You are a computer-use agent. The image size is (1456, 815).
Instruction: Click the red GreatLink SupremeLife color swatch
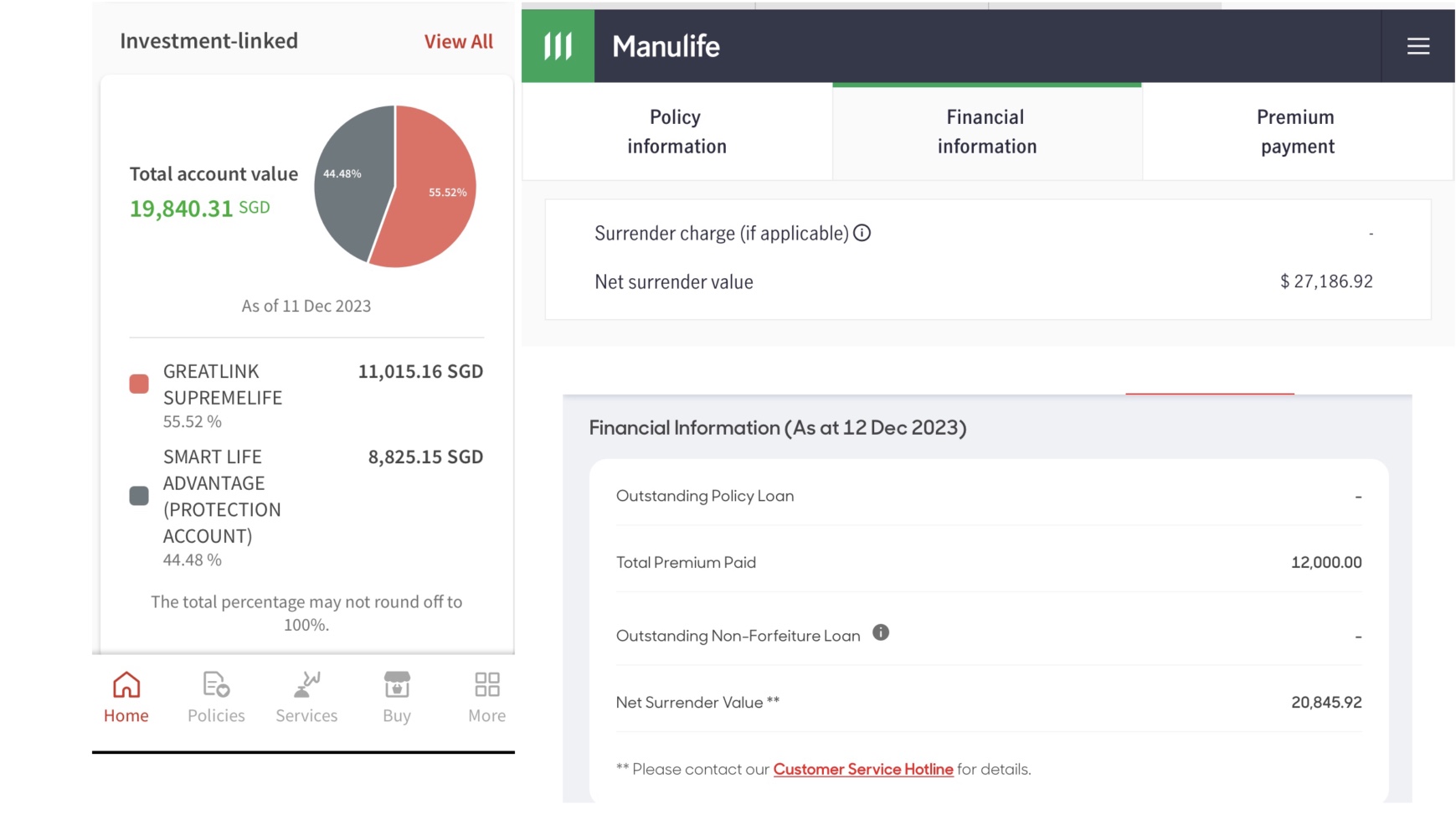click(x=139, y=384)
